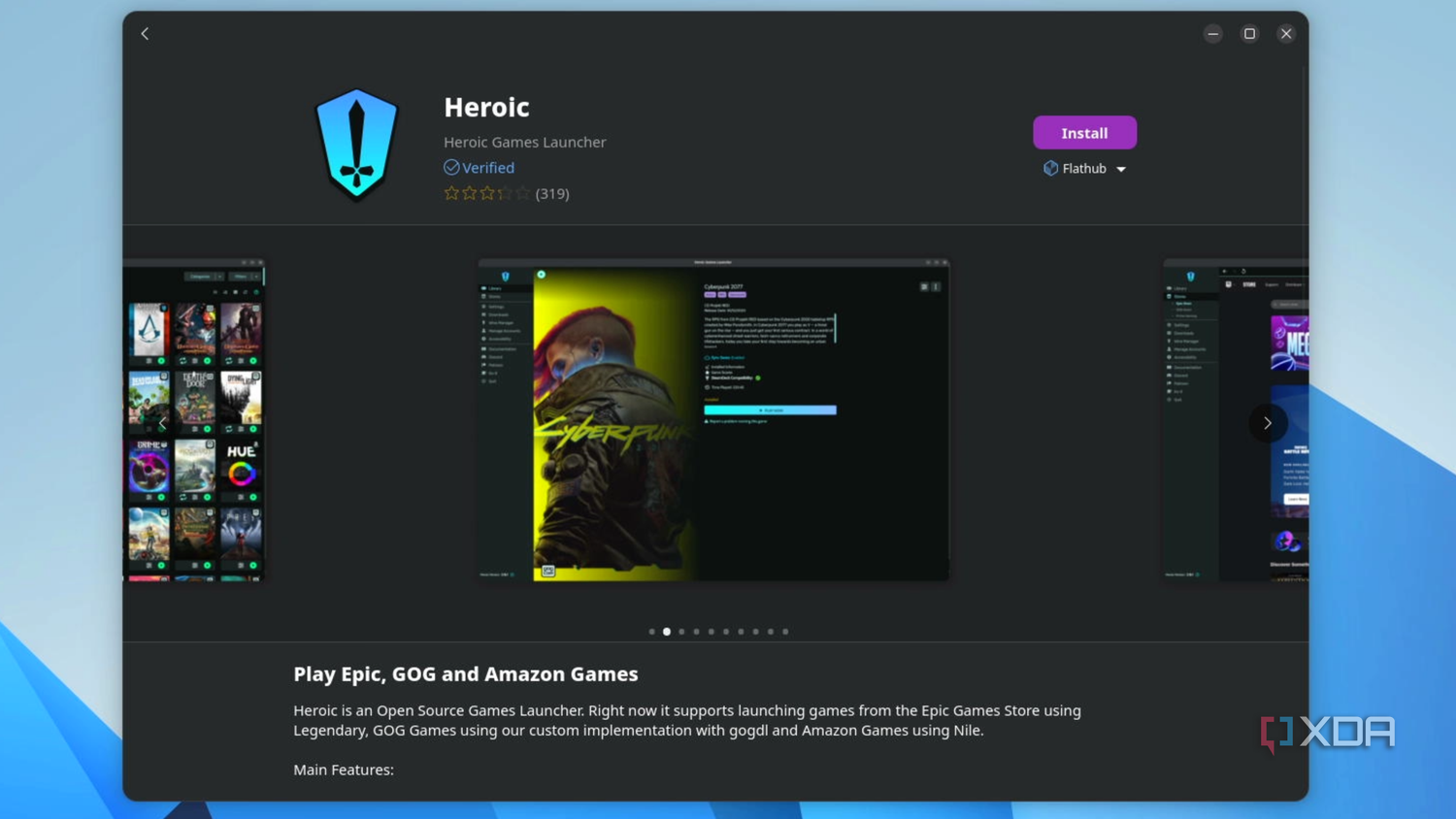Show the next screenshot with the right arrow
The width and height of the screenshot is (1456, 819).
coord(1268,423)
